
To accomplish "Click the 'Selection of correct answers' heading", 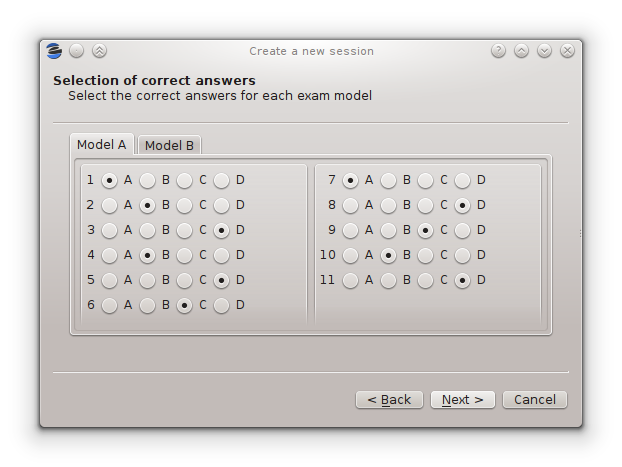I will pyautogui.click(x=154, y=81).
